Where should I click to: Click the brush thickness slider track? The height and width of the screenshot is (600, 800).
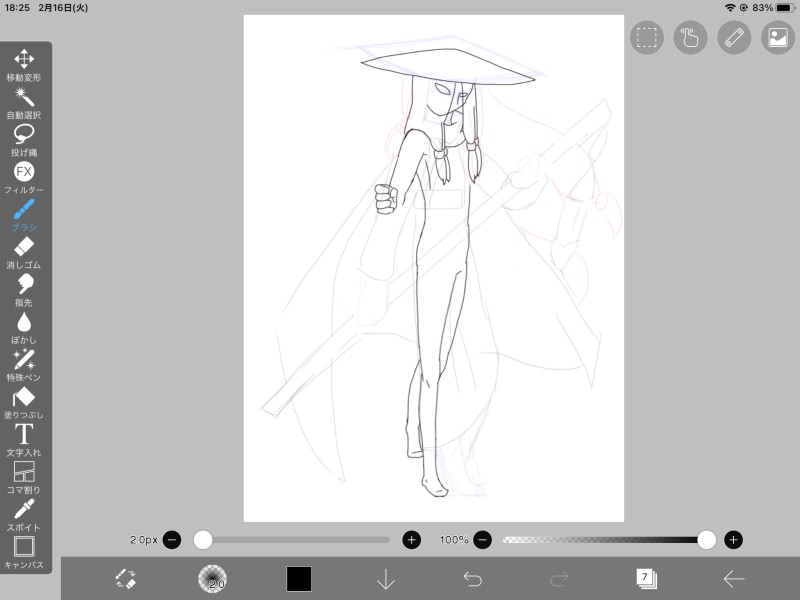292,540
